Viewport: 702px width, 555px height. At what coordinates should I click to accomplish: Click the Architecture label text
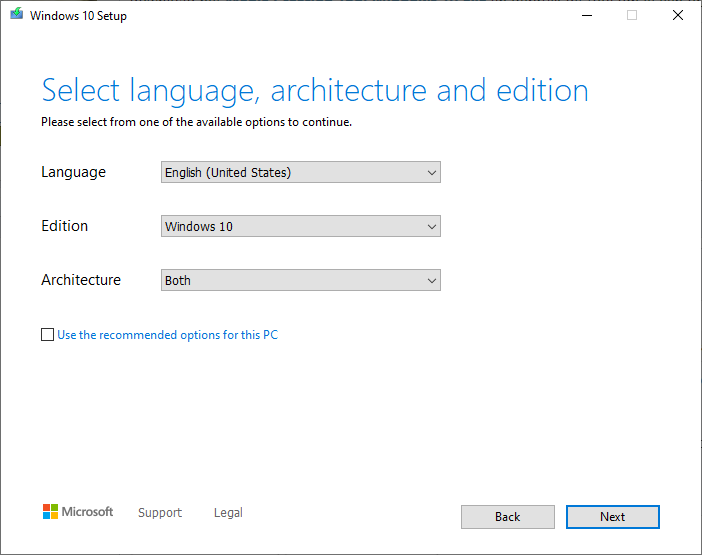pyautogui.click(x=81, y=280)
